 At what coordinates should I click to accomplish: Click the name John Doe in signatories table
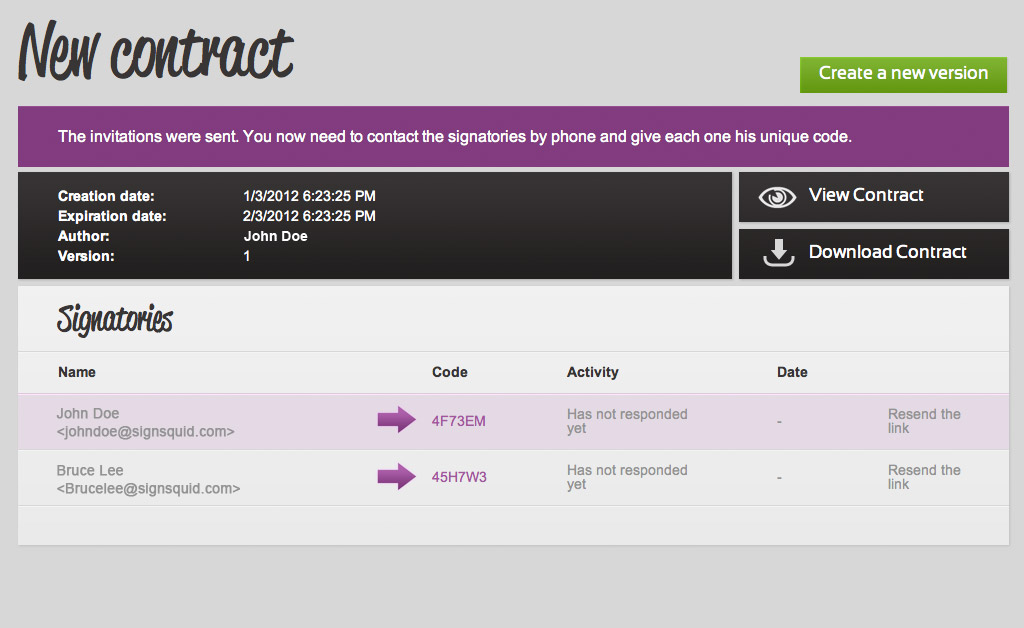[x=88, y=413]
